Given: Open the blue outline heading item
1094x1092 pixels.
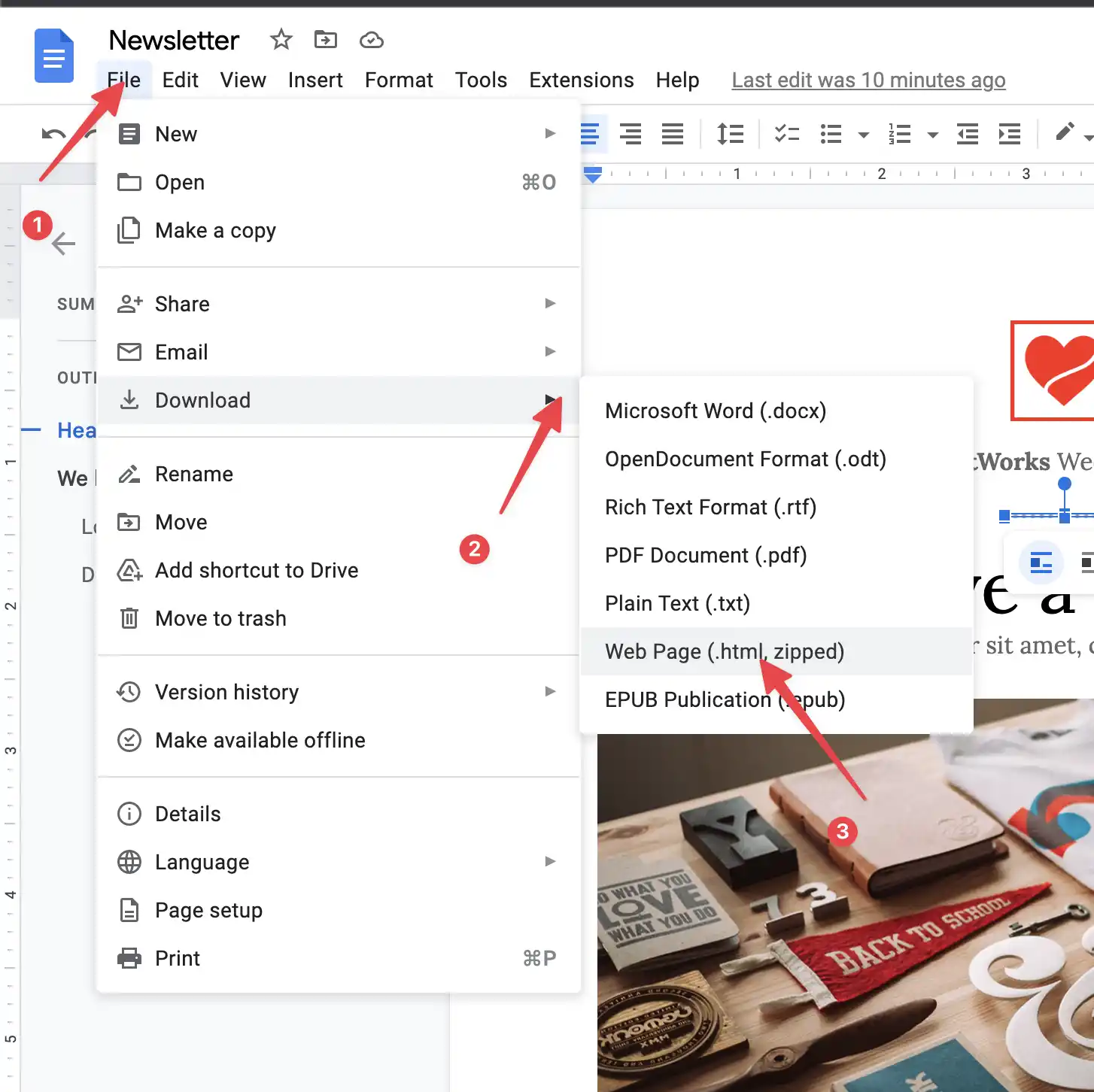Looking at the screenshot, I should coord(77,430).
